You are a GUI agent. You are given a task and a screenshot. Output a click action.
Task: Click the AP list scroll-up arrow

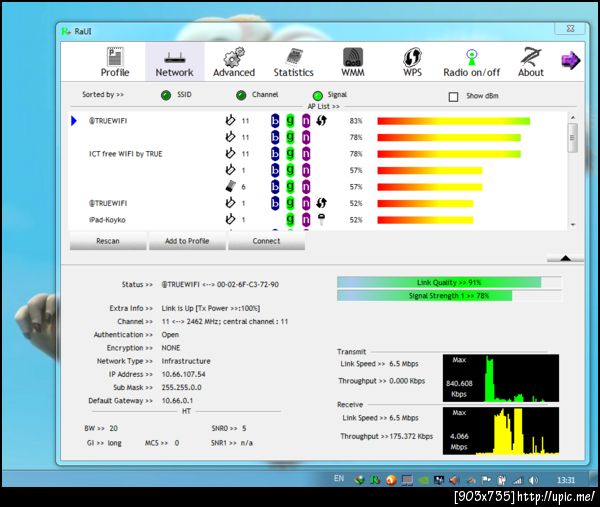click(x=572, y=117)
